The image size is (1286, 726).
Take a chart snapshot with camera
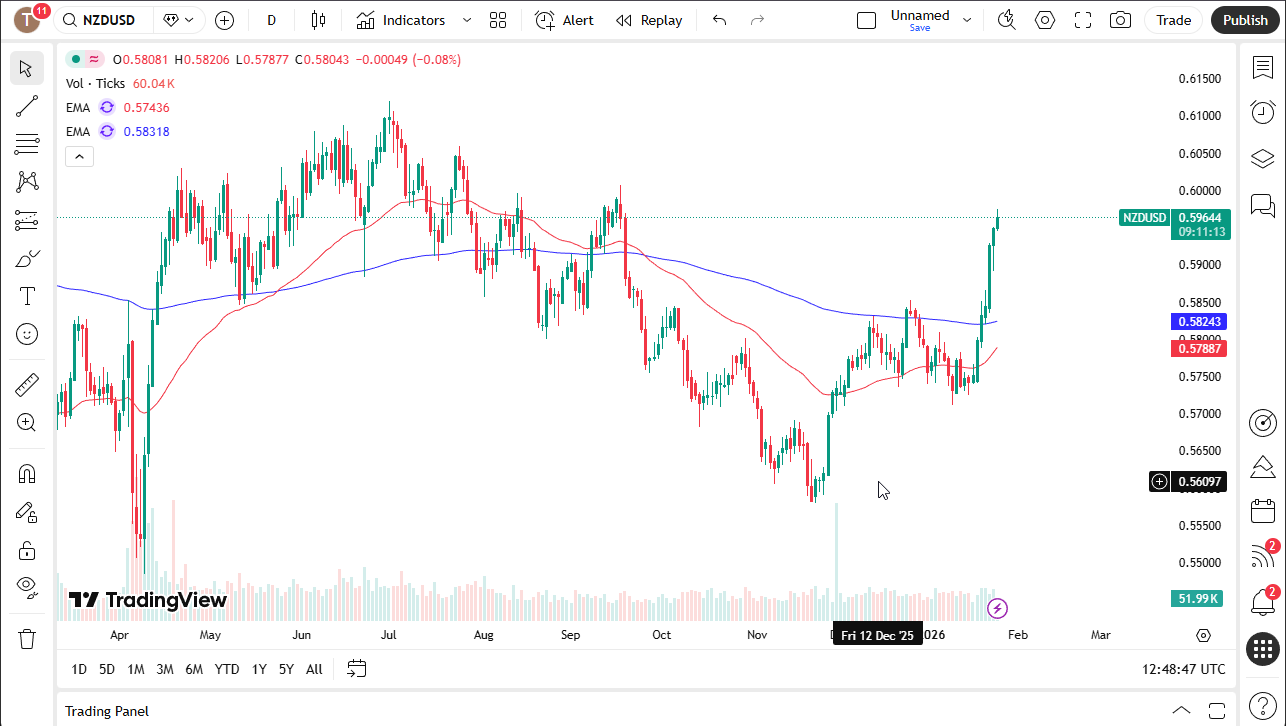(x=1121, y=20)
